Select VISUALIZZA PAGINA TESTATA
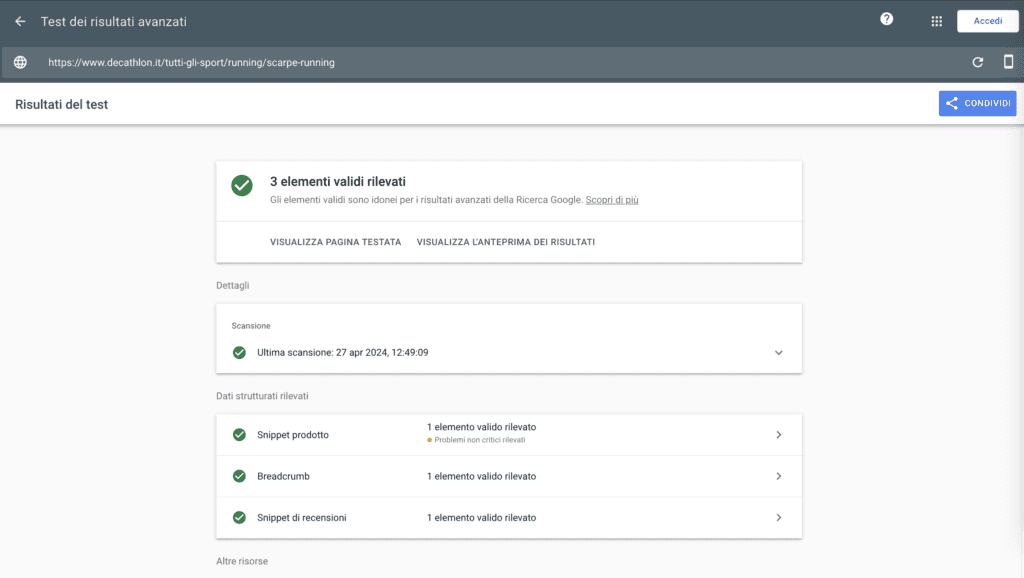1024x578 pixels. pyautogui.click(x=336, y=242)
